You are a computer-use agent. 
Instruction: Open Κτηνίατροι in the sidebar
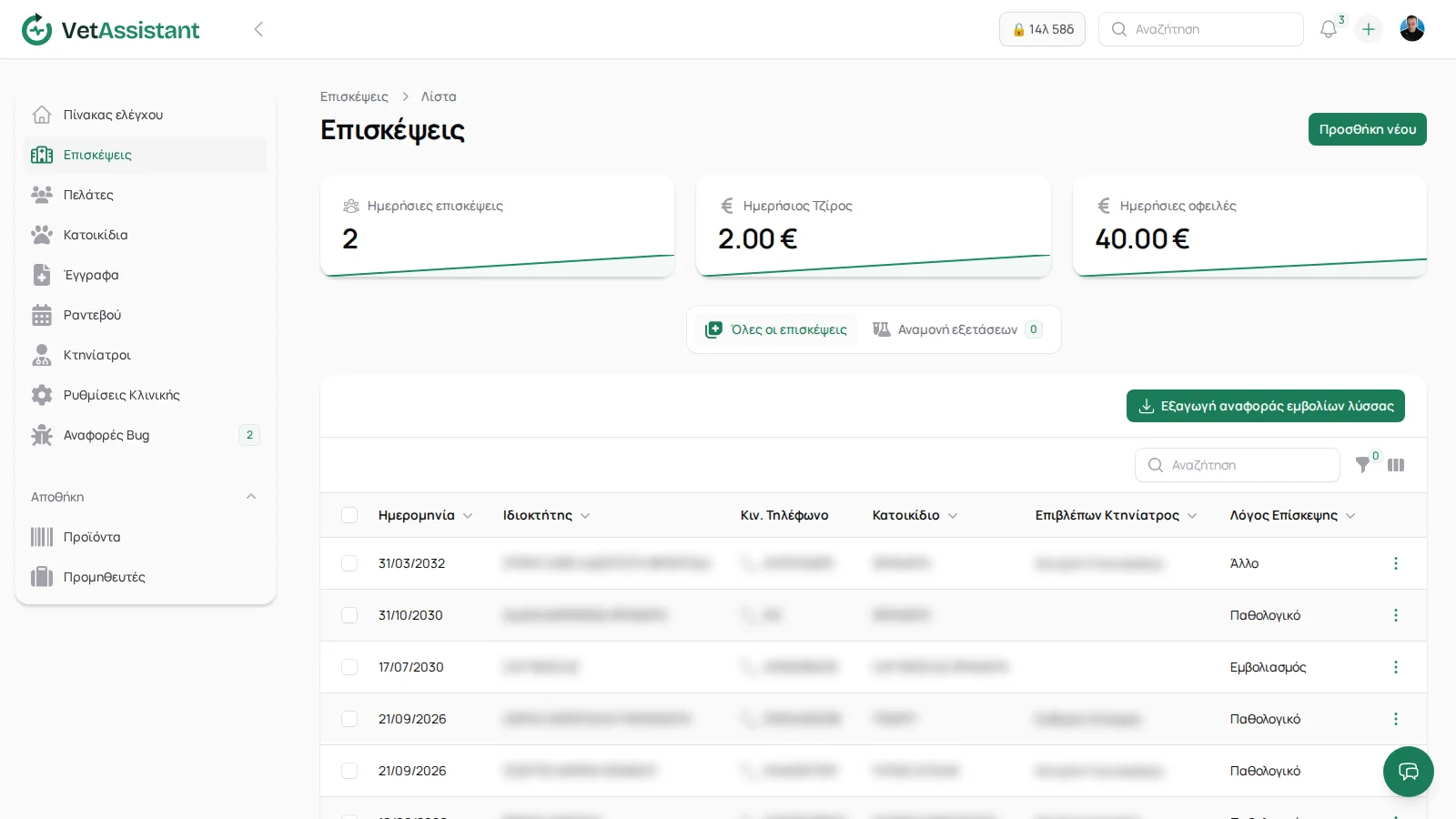click(x=146, y=355)
